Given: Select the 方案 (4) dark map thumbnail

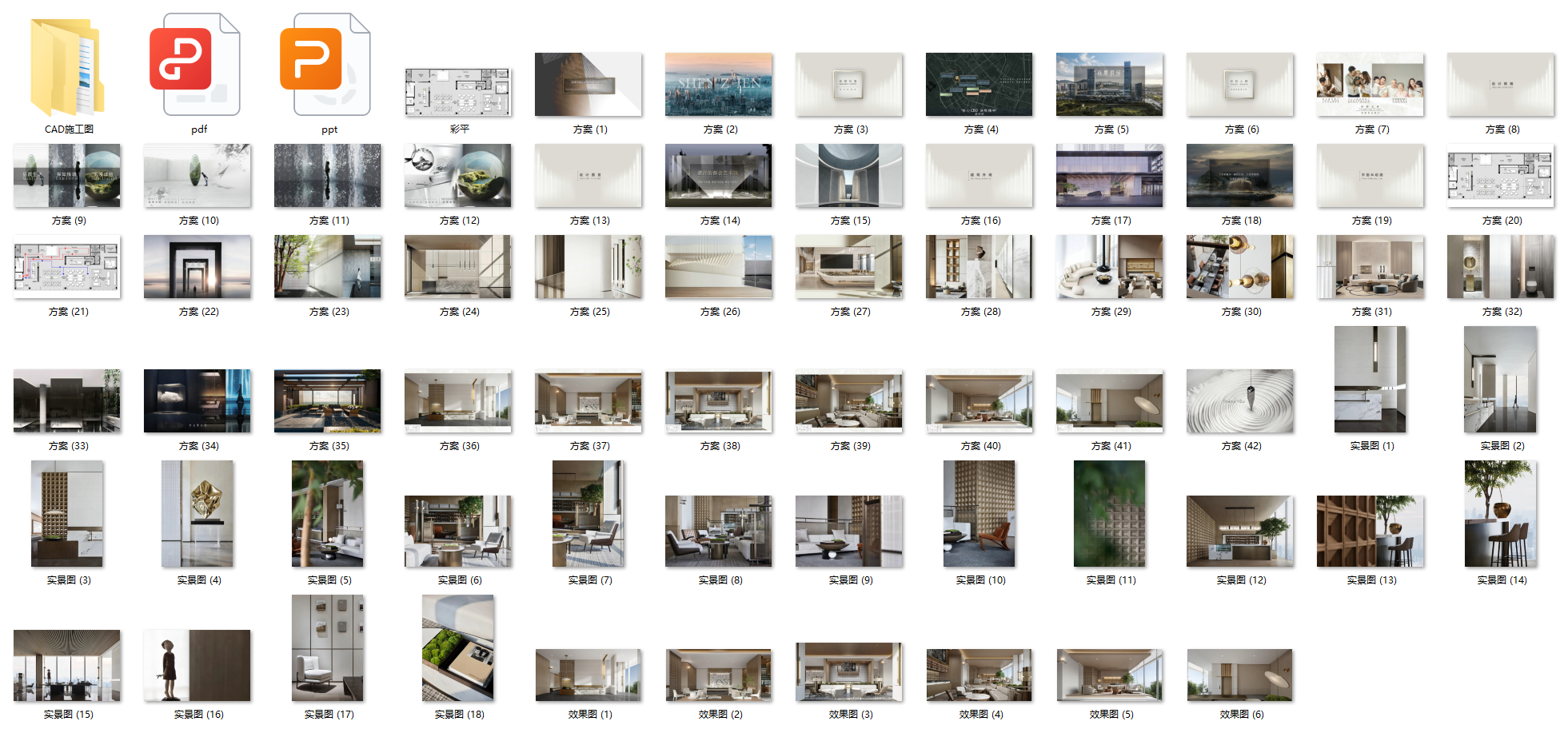Looking at the screenshot, I should [x=980, y=85].
